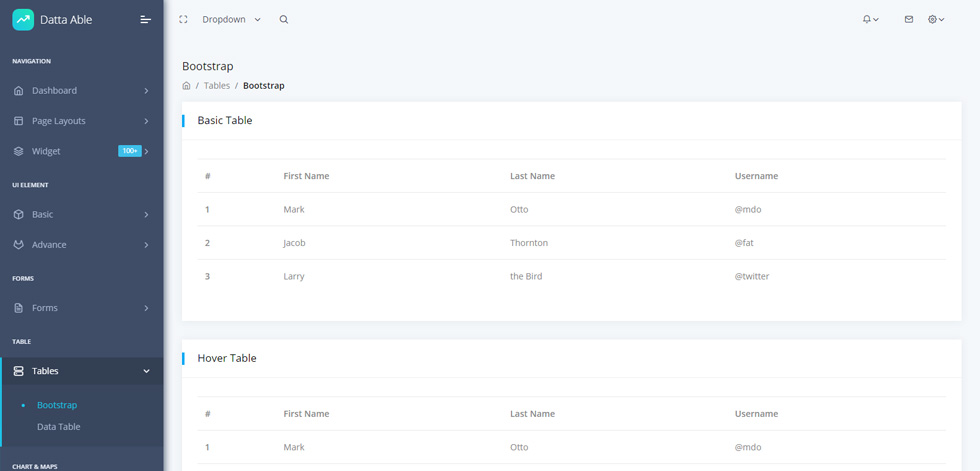Open the Page Layouts menu item
Image resolution: width=980 pixels, height=471 pixels.
[81, 121]
